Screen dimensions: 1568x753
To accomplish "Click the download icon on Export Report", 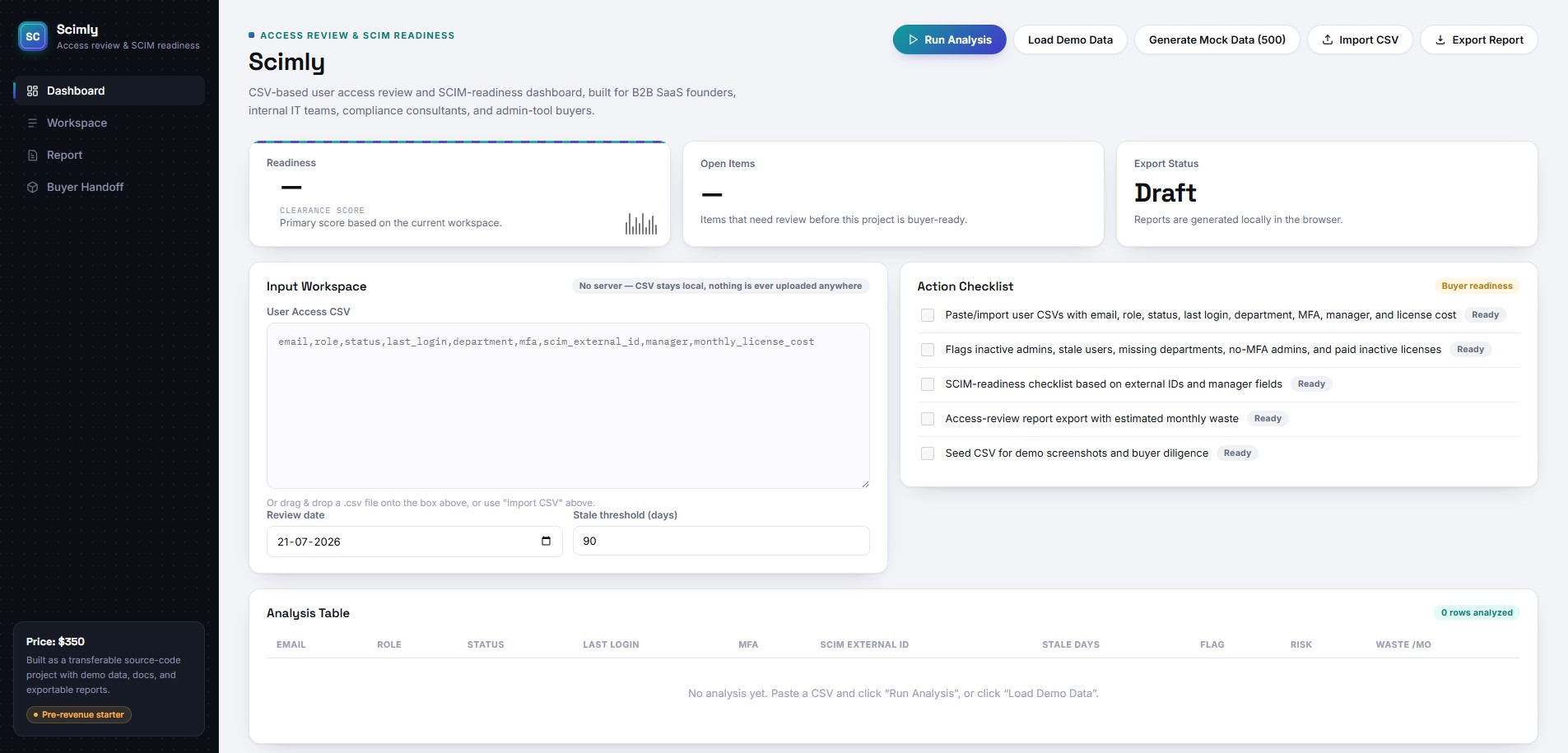I will pos(1440,40).
